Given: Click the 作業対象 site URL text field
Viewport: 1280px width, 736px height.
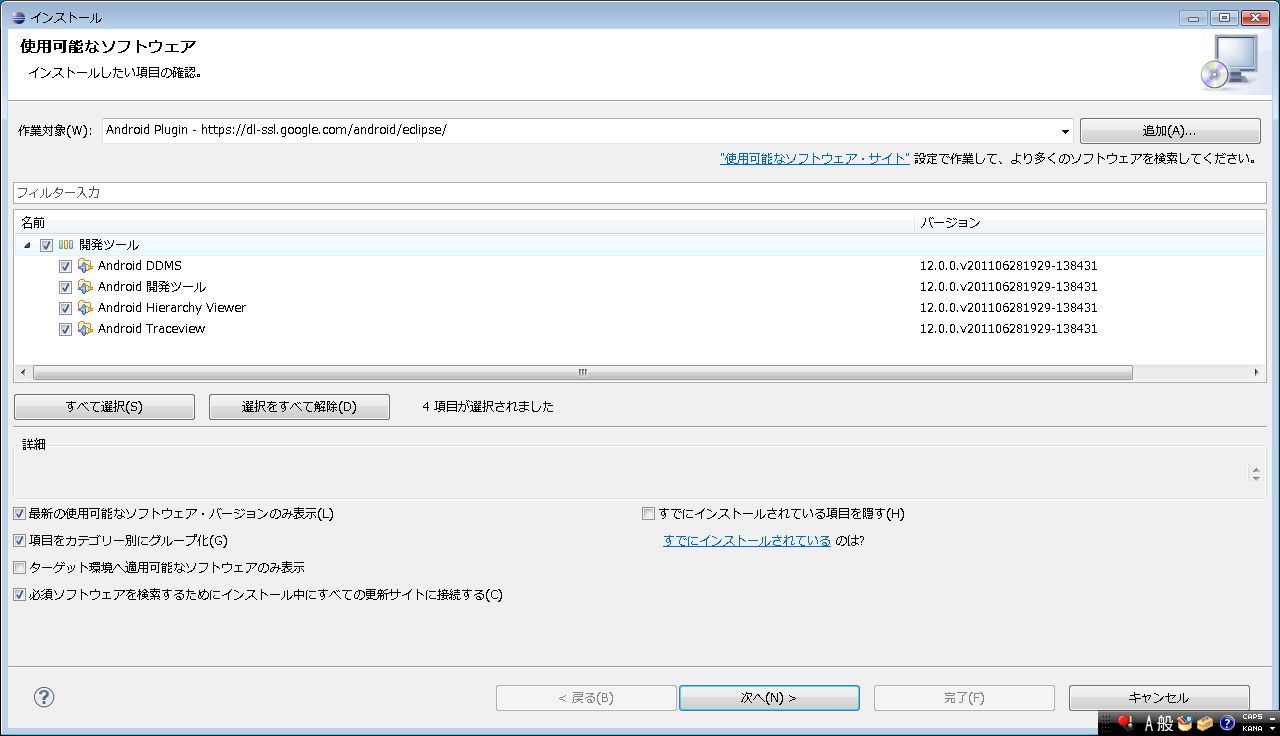Looking at the screenshot, I should (580, 131).
